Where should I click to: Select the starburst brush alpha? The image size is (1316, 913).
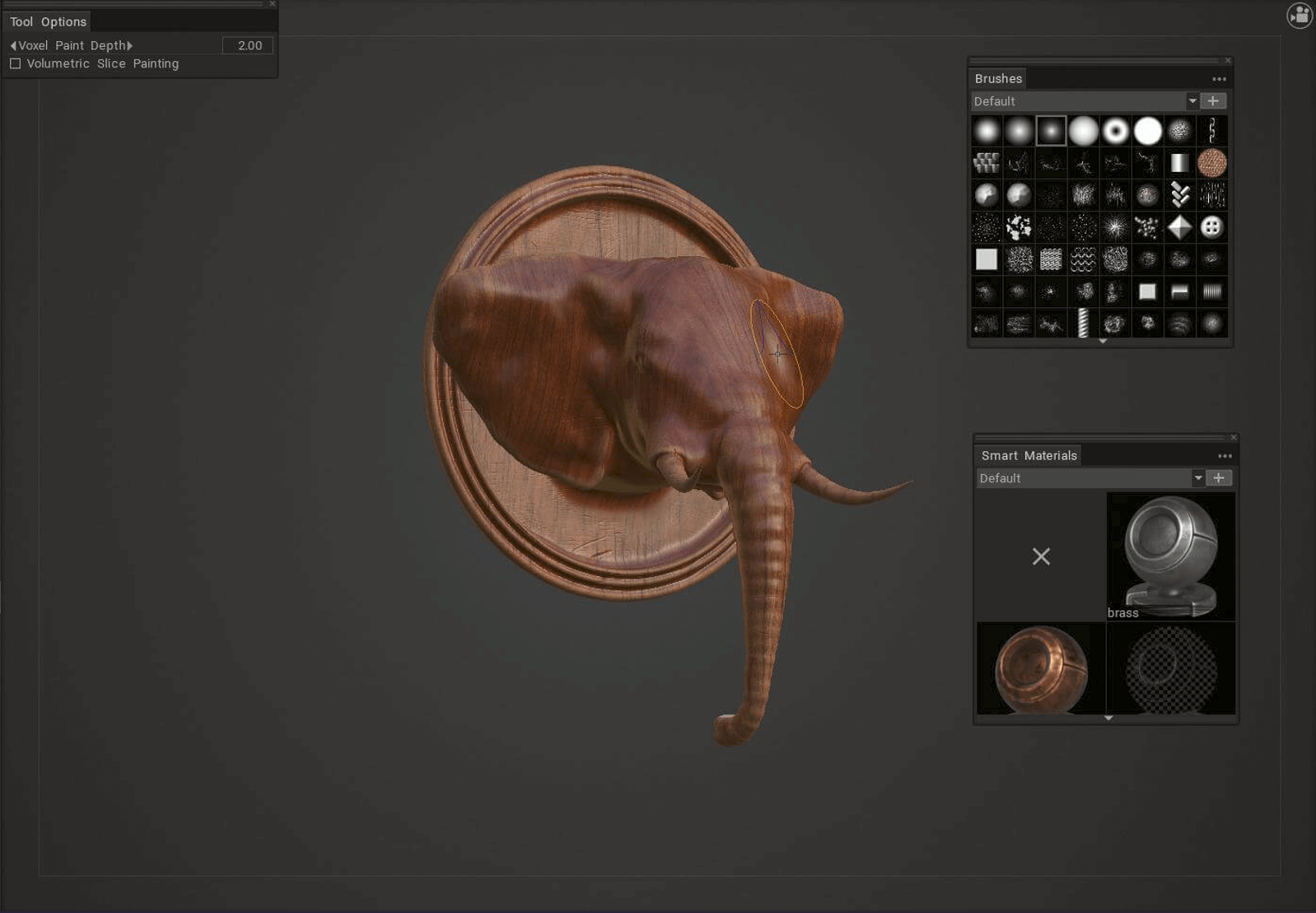1115,227
